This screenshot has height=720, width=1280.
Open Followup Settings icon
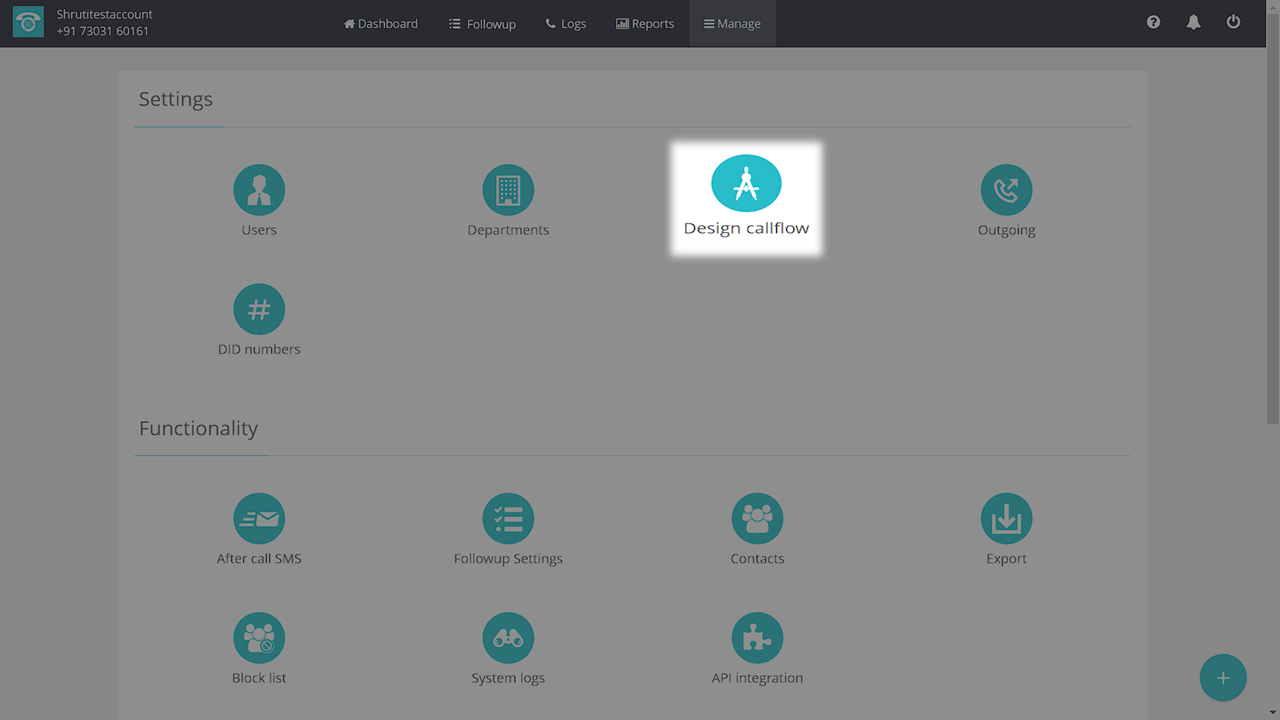pos(508,519)
